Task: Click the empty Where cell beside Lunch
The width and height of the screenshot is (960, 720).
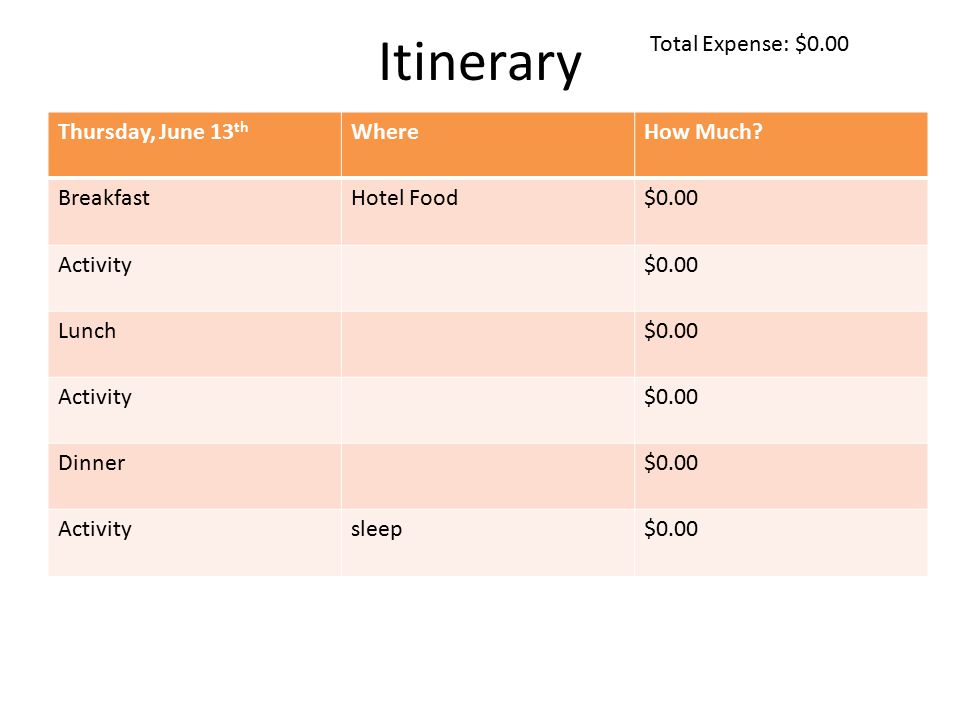Action: click(488, 344)
